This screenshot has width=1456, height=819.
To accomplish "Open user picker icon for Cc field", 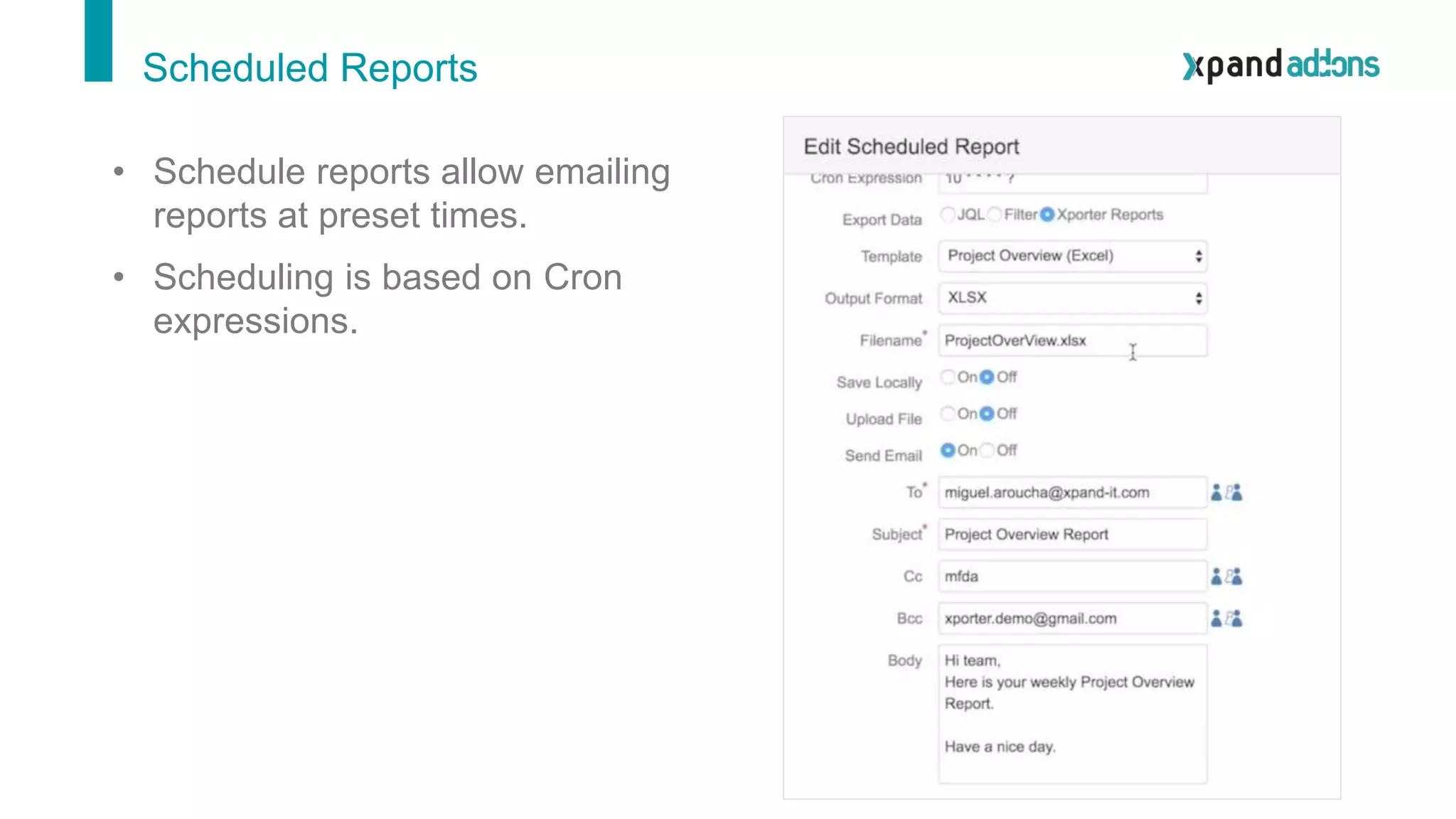I will pyautogui.click(x=1216, y=577).
